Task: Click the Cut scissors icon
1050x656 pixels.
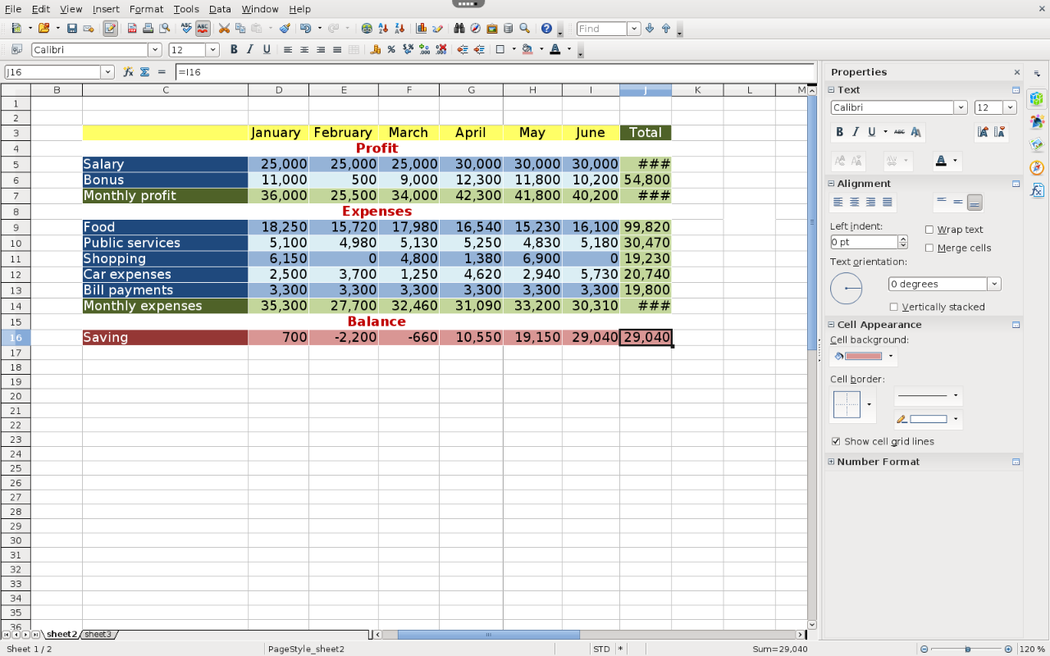Action: click(224, 29)
